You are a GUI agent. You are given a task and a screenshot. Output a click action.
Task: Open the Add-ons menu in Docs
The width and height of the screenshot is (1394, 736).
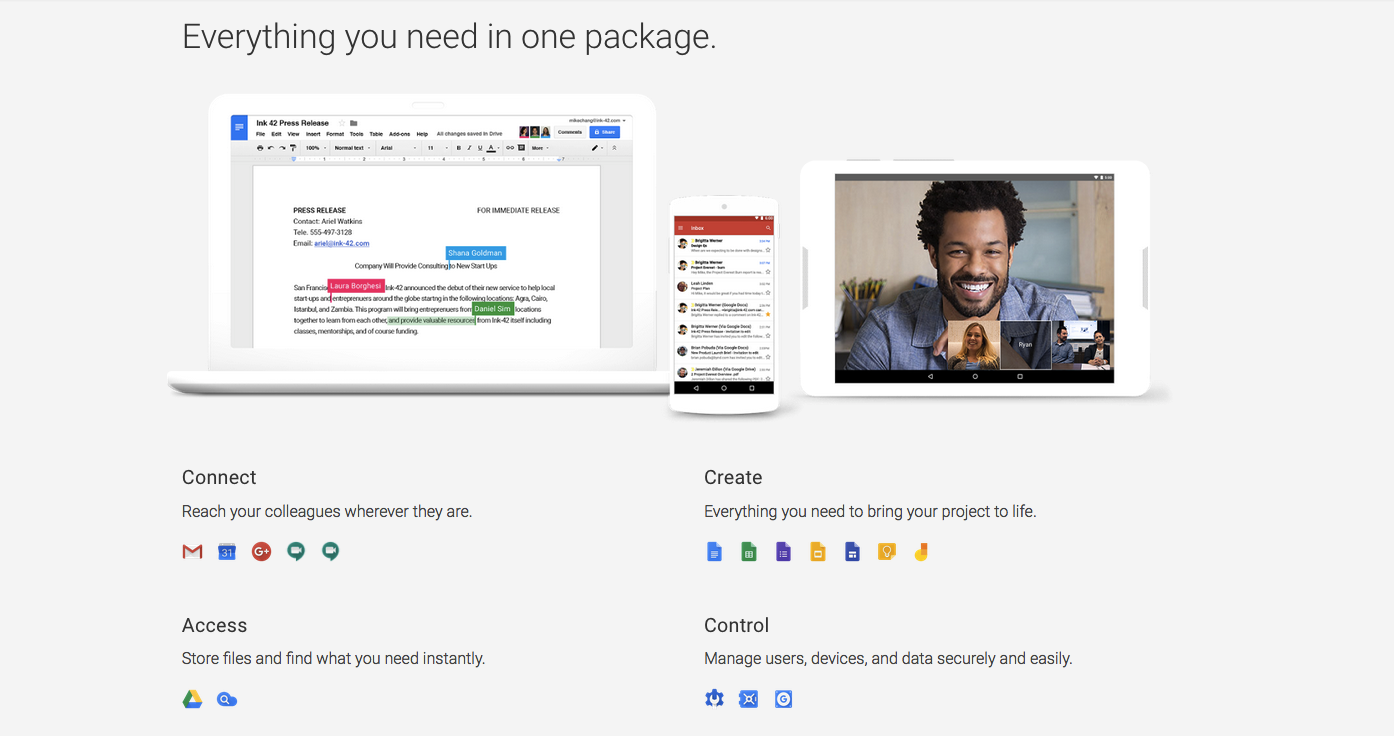(x=399, y=134)
